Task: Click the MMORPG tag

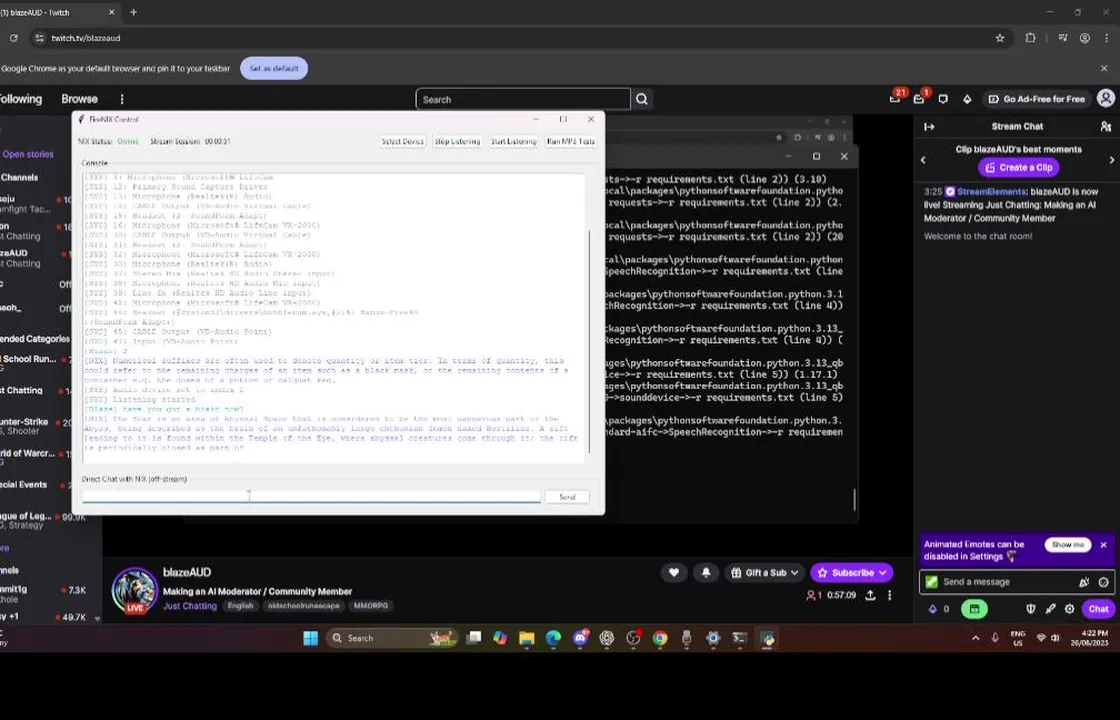Action: click(371, 606)
